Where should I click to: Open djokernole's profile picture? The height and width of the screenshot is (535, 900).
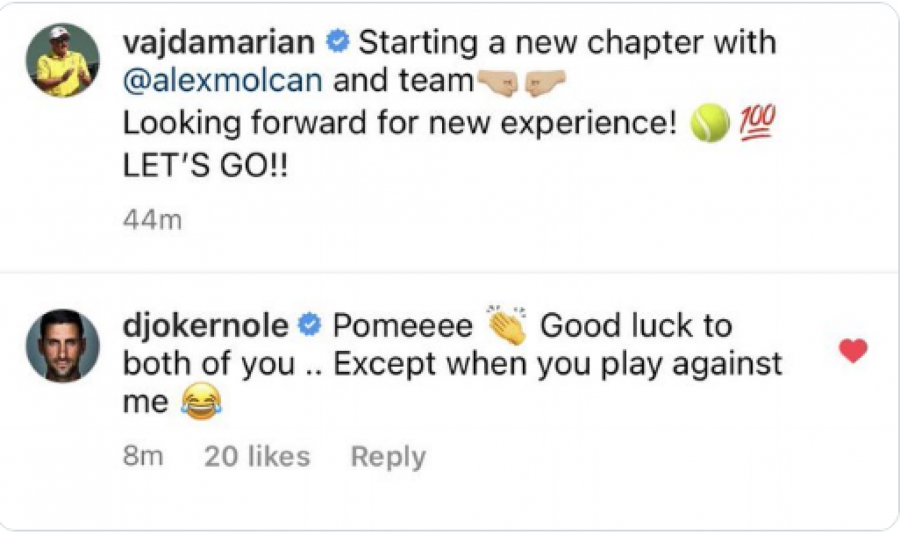[x=61, y=345]
